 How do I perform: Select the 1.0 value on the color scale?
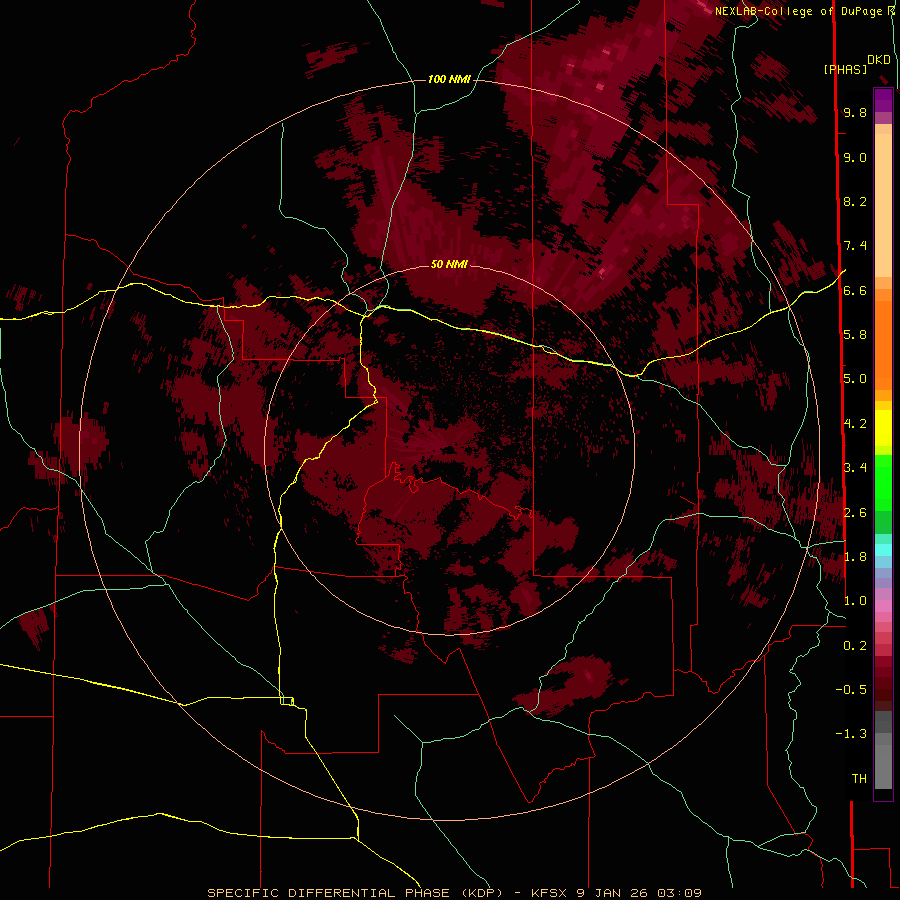855,601
